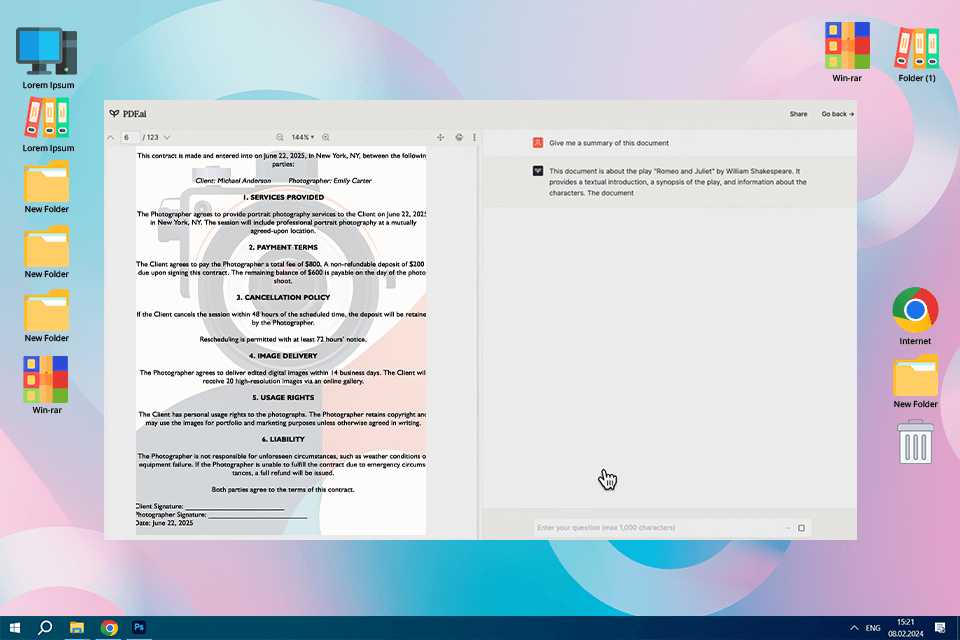Click the '/ 123' total page count
This screenshot has width=960, height=640.
click(151, 137)
